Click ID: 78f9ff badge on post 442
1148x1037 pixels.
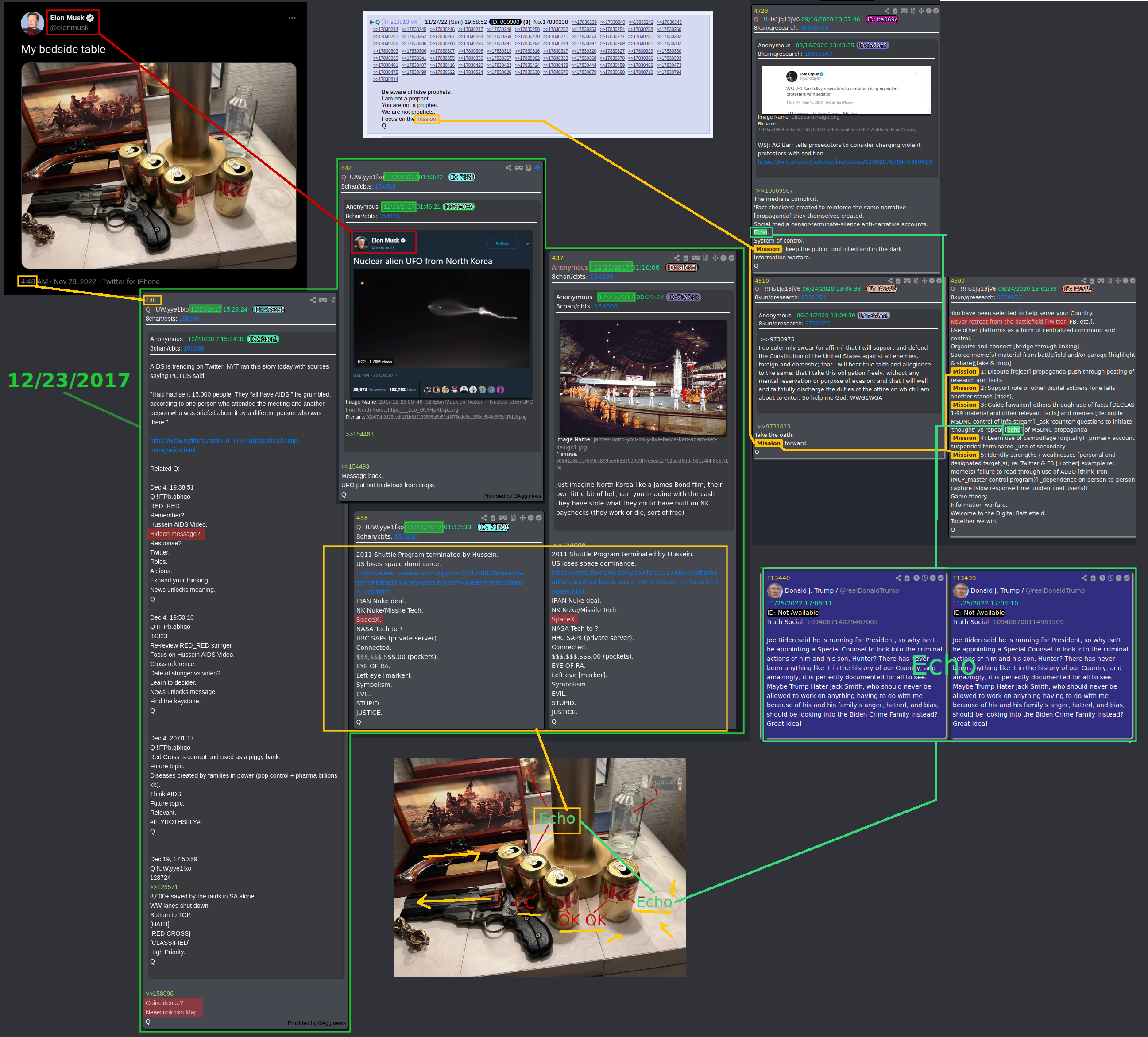[462, 177]
